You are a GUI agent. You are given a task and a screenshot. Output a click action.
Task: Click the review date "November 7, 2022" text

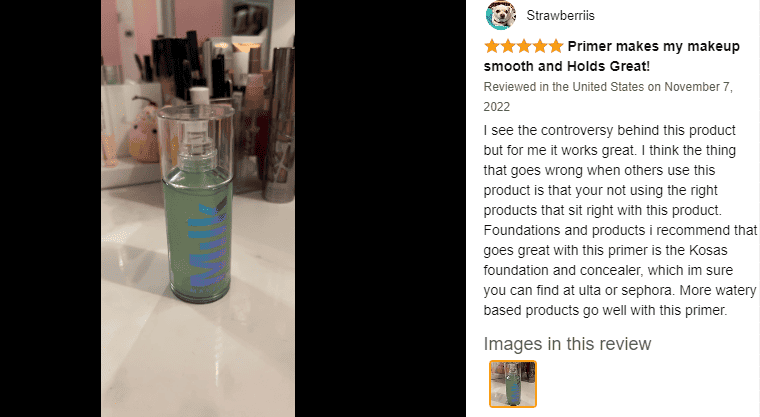coord(608,96)
